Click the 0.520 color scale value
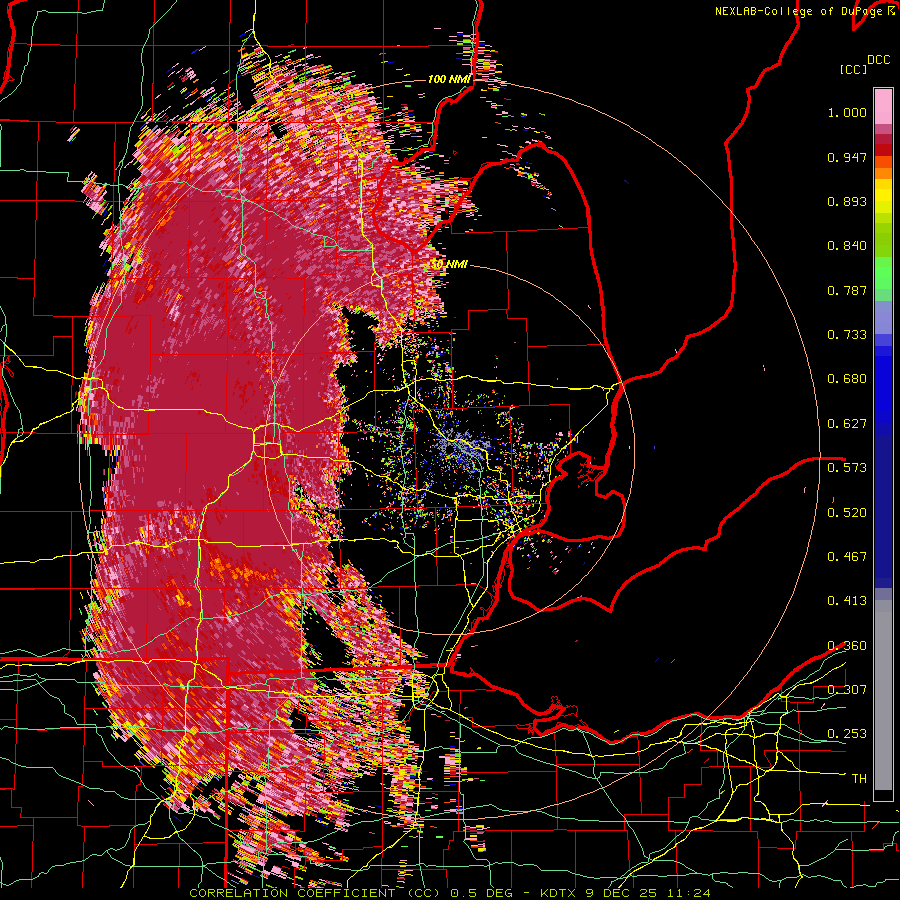The image size is (900, 900). point(847,513)
